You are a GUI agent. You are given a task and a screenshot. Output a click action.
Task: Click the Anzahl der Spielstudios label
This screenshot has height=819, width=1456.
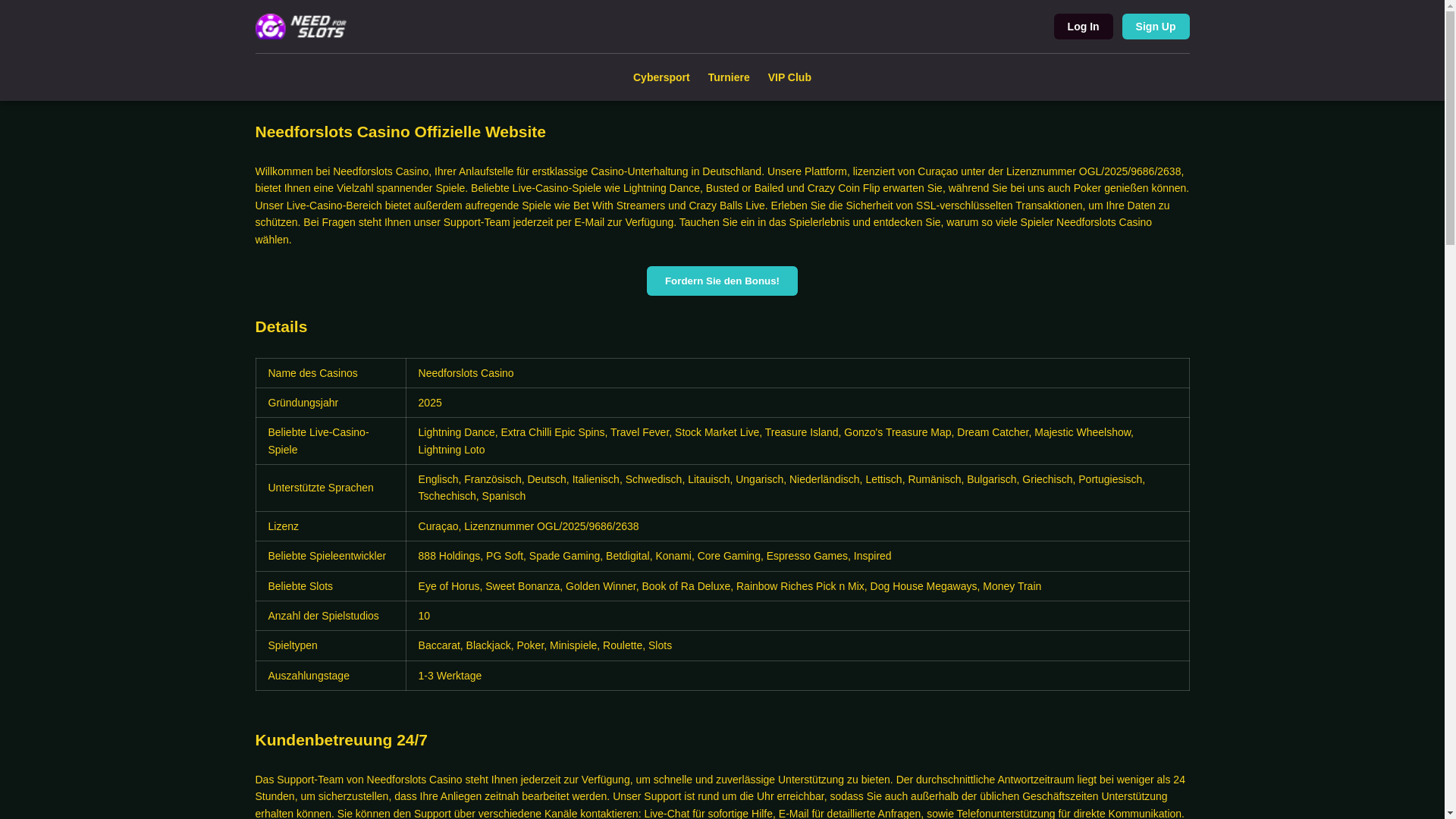[x=331, y=616]
